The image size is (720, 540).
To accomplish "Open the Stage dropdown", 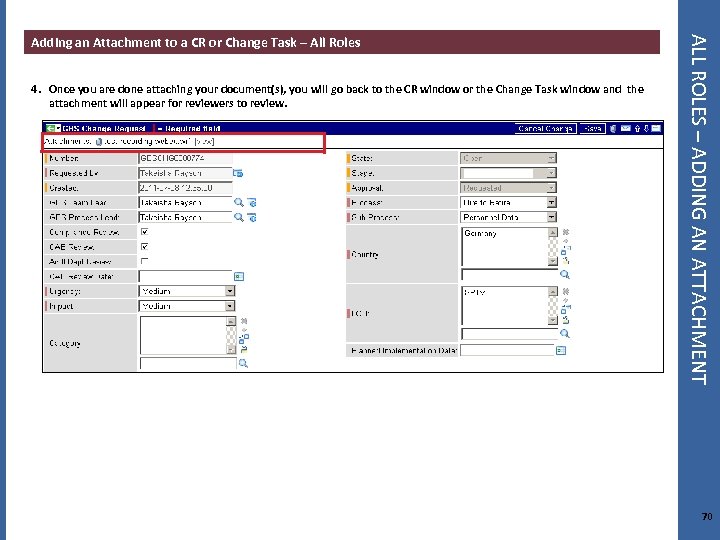I will click(508, 173).
